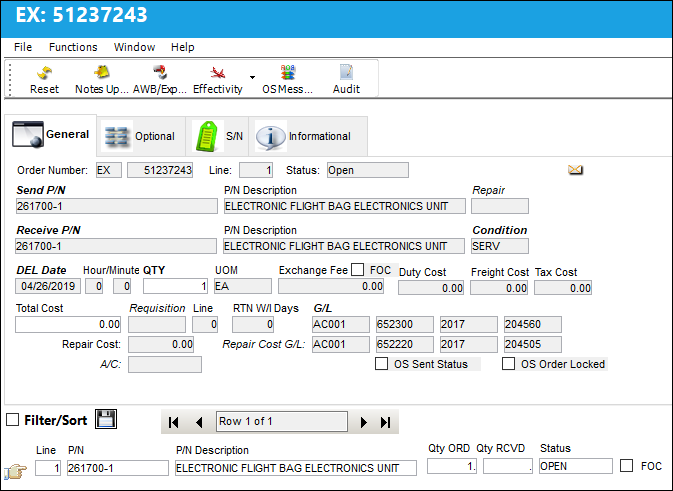Open the Informational tab
The height and width of the screenshot is (491, 673).
(x=308, y=136)
